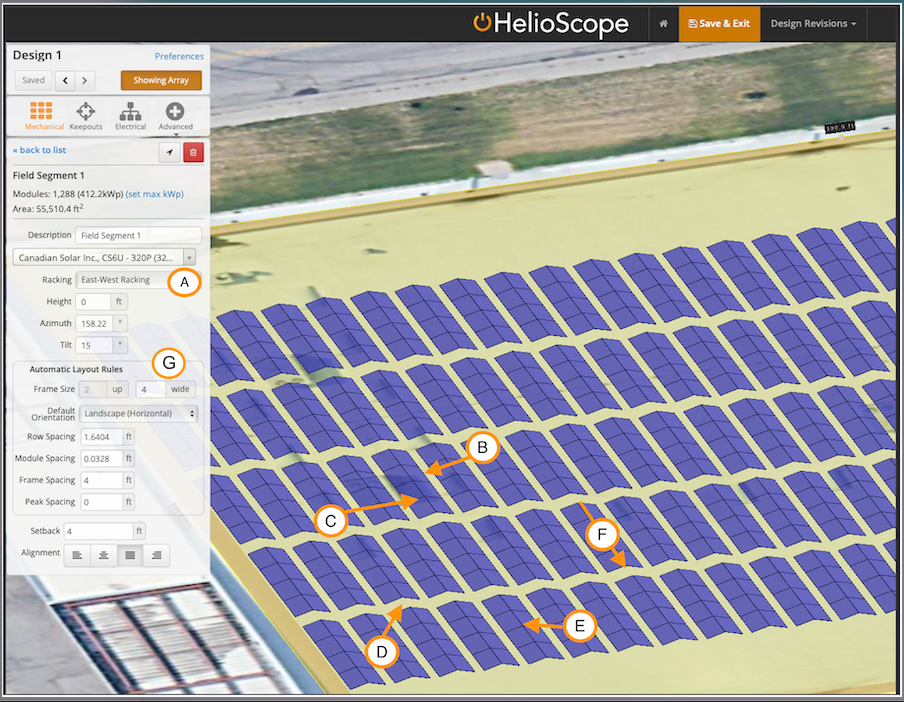Click the Modules count text
Screen dimensions: 904x702
pyautogui.click(x=68, y=194)
